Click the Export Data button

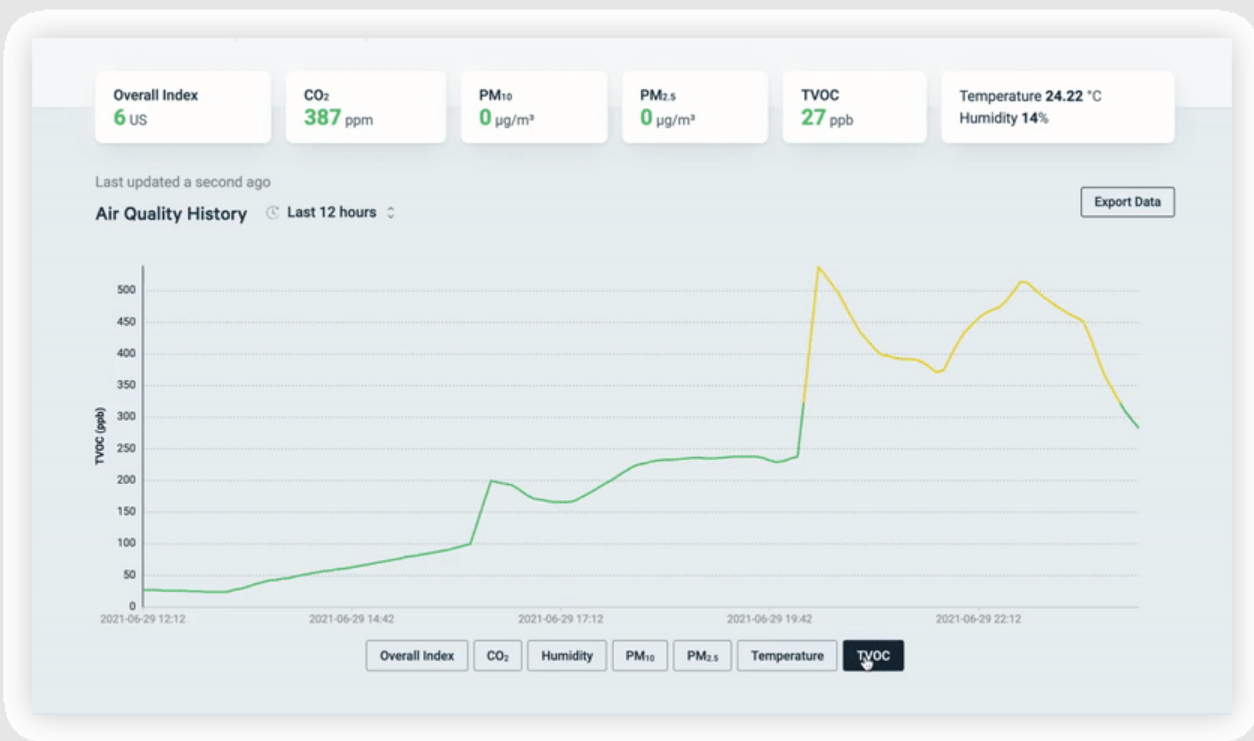(1127, 202)
